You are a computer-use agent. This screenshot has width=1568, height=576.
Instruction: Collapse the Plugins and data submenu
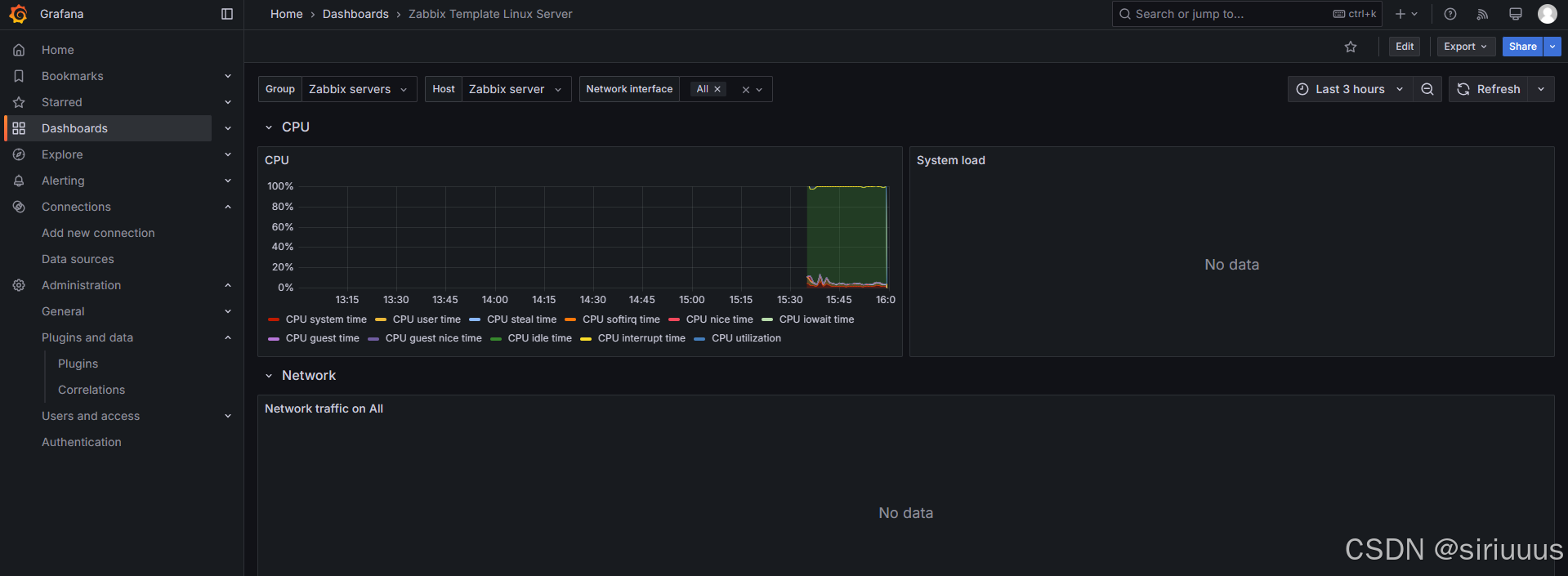(x=228, y=337)
